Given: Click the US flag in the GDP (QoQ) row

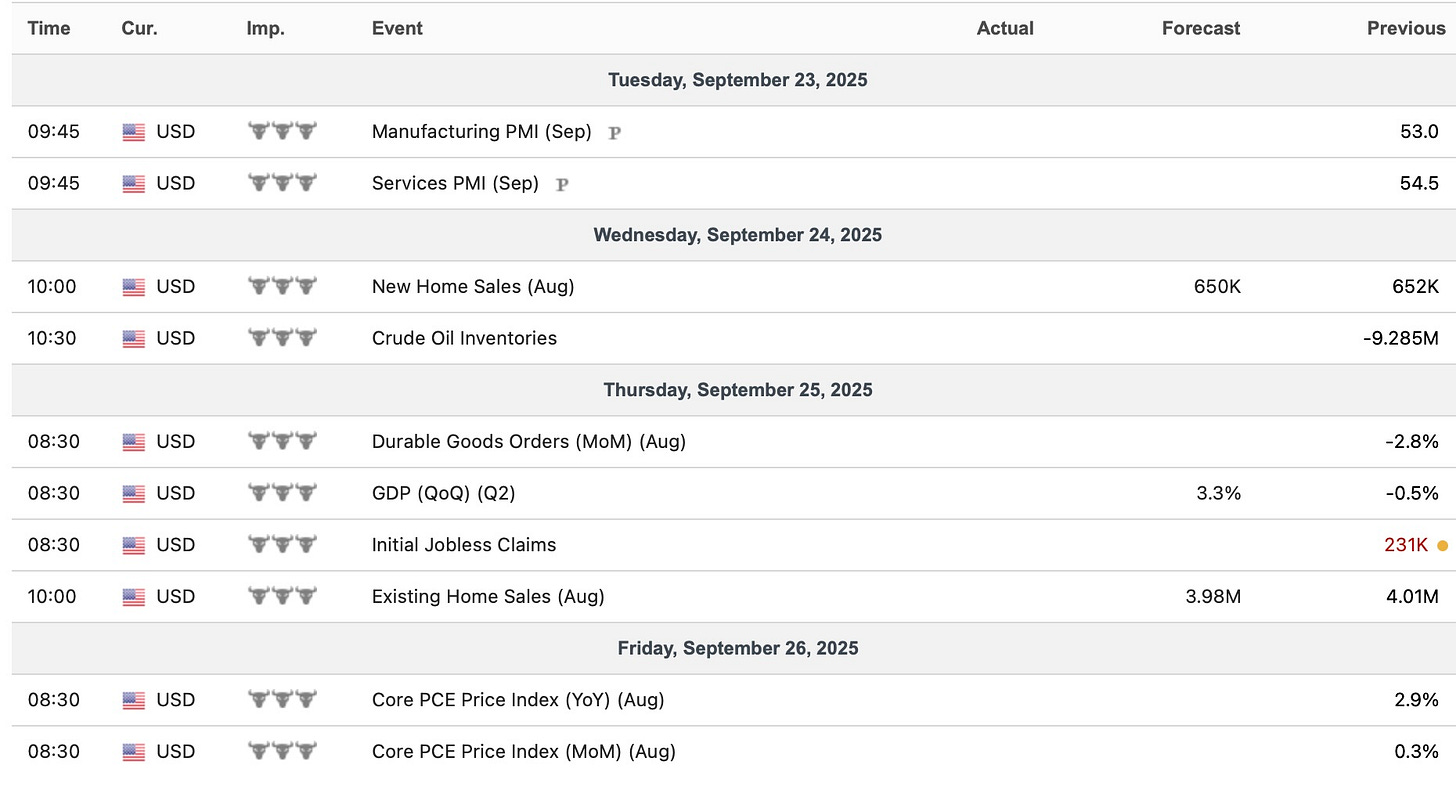Looking at the screenshot, I should pos(134,493).
